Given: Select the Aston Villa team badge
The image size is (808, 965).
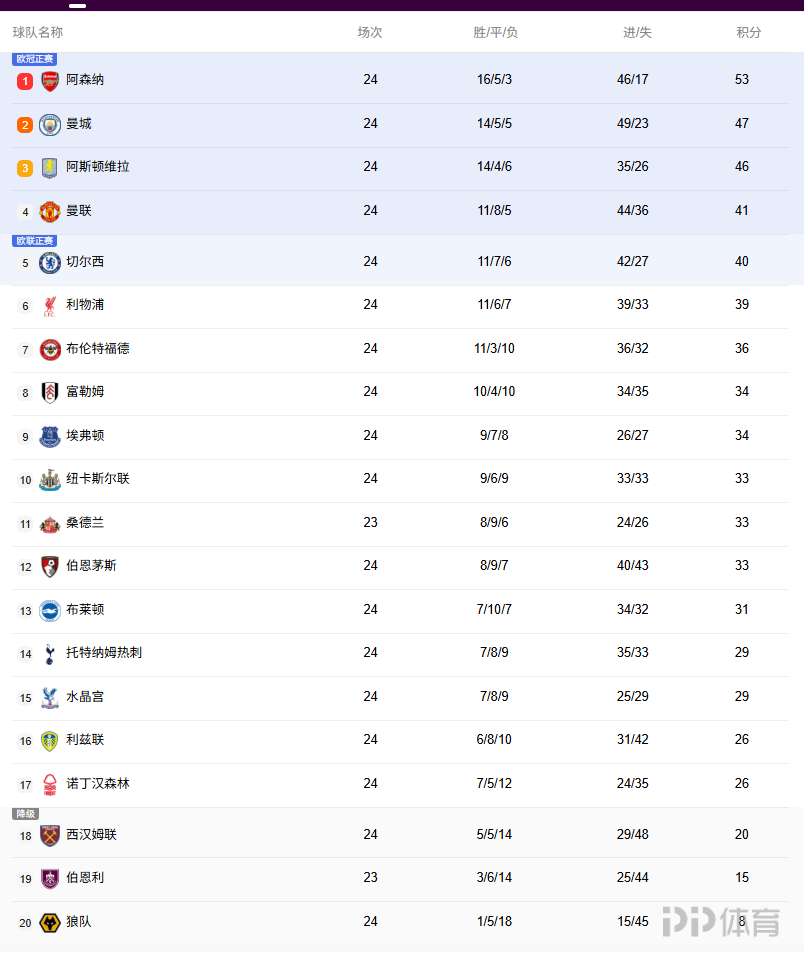Looking at the screenshot, I should point(50,168).
